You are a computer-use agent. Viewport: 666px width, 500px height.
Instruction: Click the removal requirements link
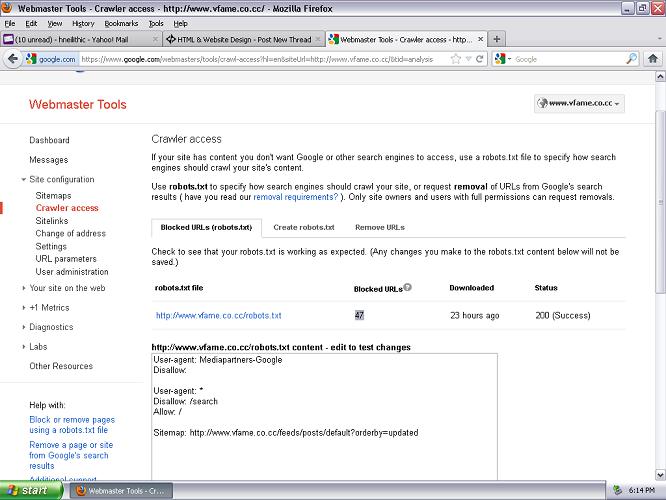tap(296, 197)
